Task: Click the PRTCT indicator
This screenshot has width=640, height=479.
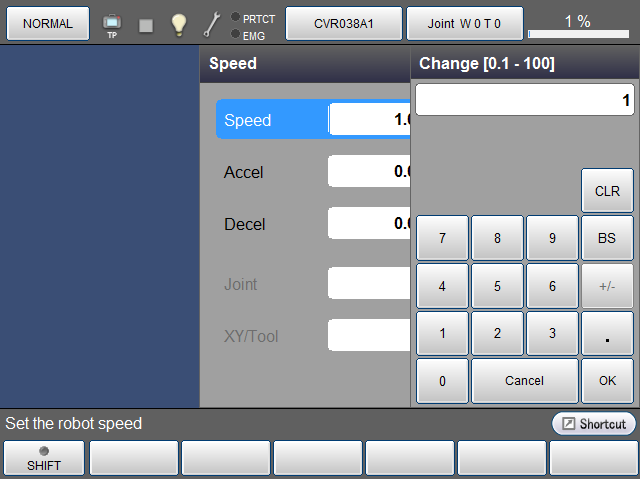Action: coord(253,18)
